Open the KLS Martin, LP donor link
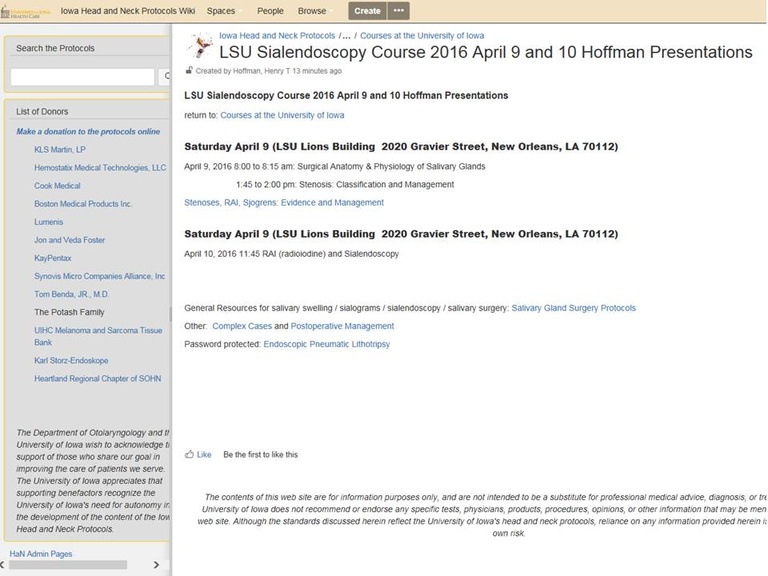This screenshot has width=768, height=576. point(60,149)
